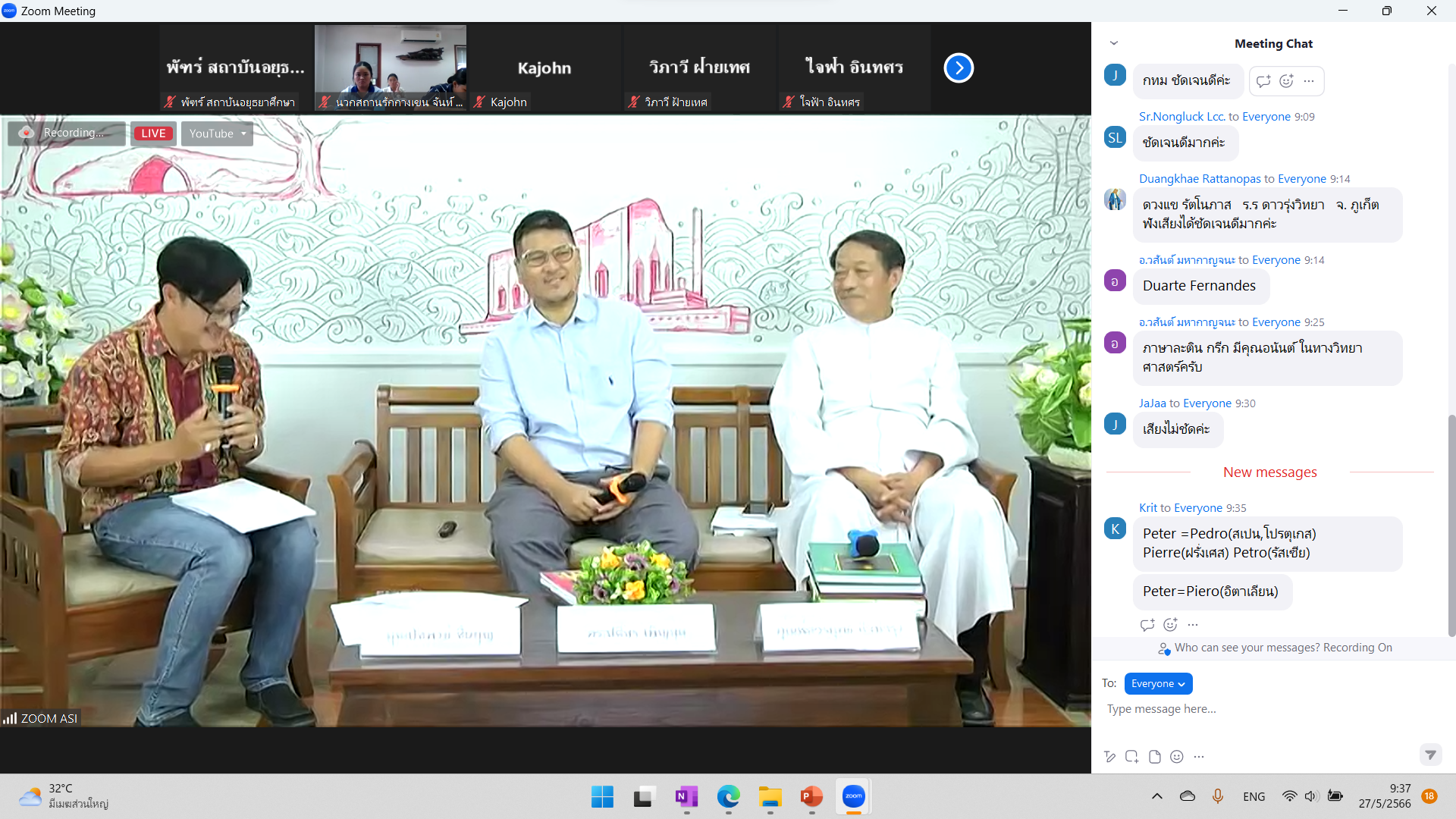Select วิภาวี participant tile
This screenshot has height=819, width=1456.
tap(698, 68)
